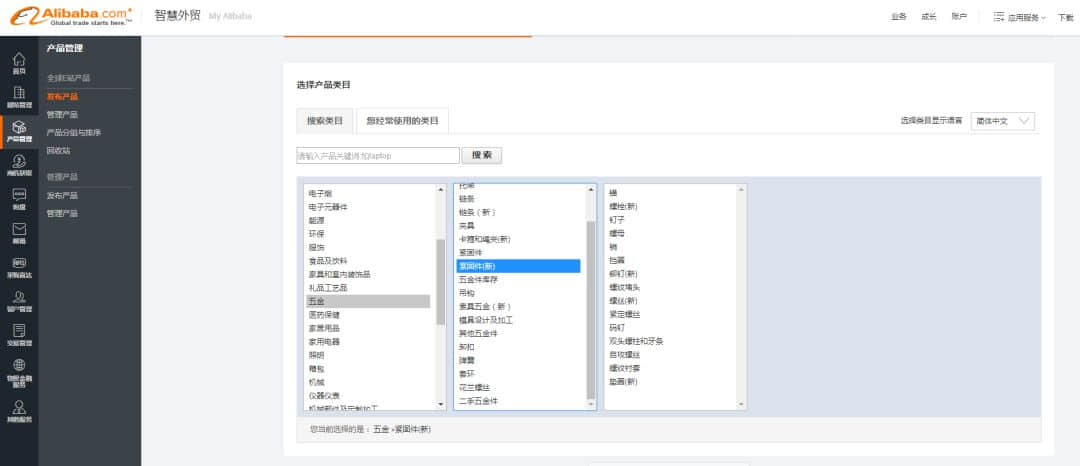Open the chat bubble icon in sidebar
Image resolution: width=1080 pixels, height=466 pixels.
click(19, 197)
